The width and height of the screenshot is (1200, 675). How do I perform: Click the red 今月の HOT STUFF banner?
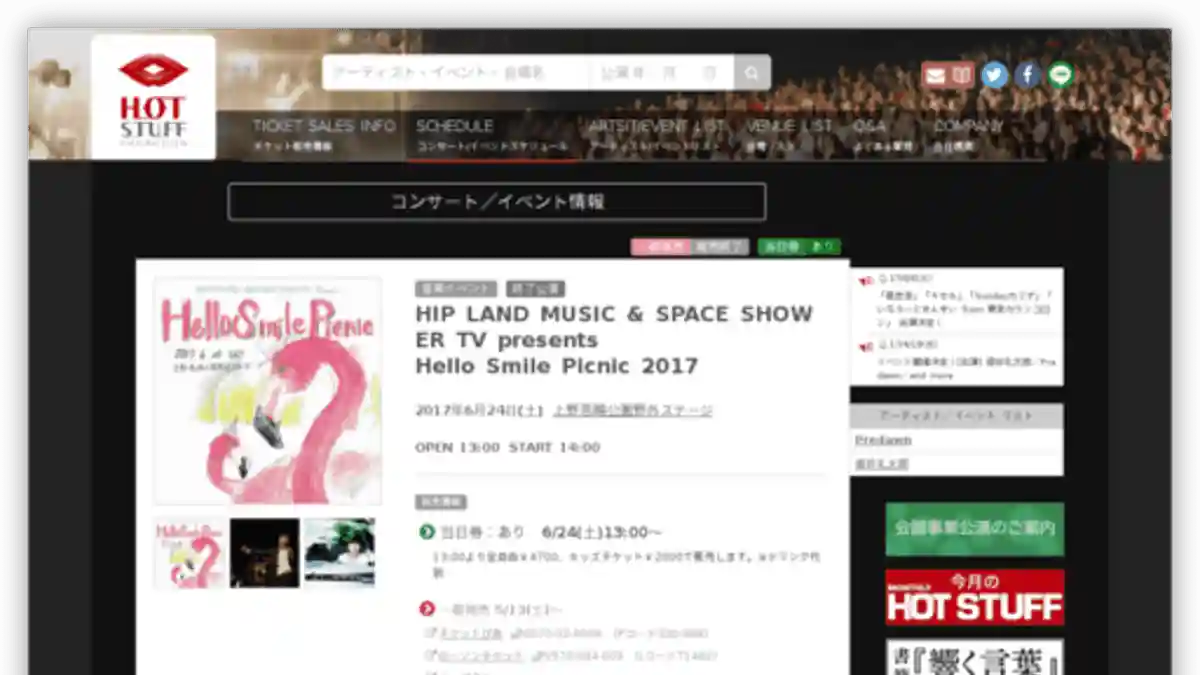[x=974, y=597]
